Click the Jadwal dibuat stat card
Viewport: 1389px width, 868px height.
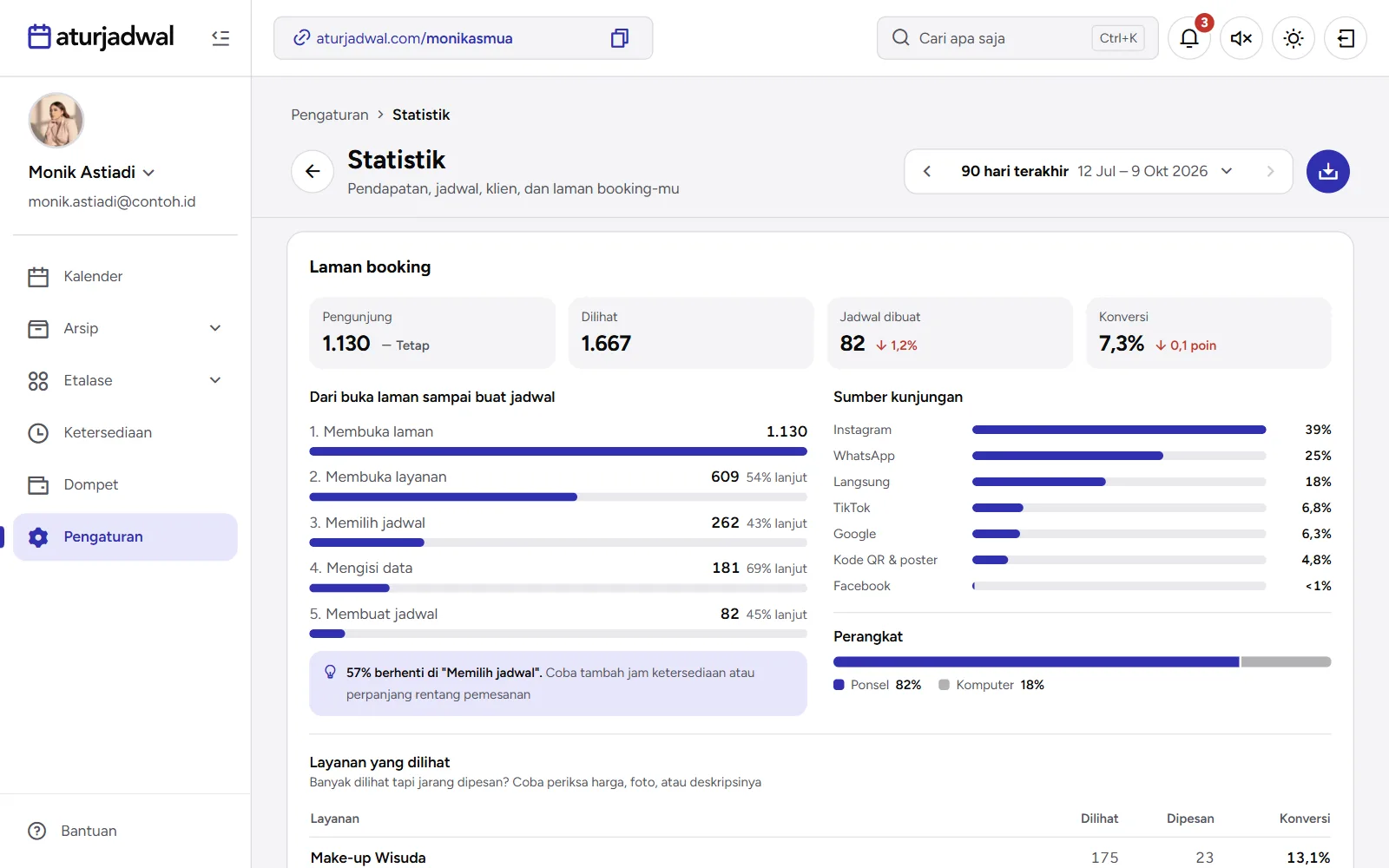(x=950, y=333)
